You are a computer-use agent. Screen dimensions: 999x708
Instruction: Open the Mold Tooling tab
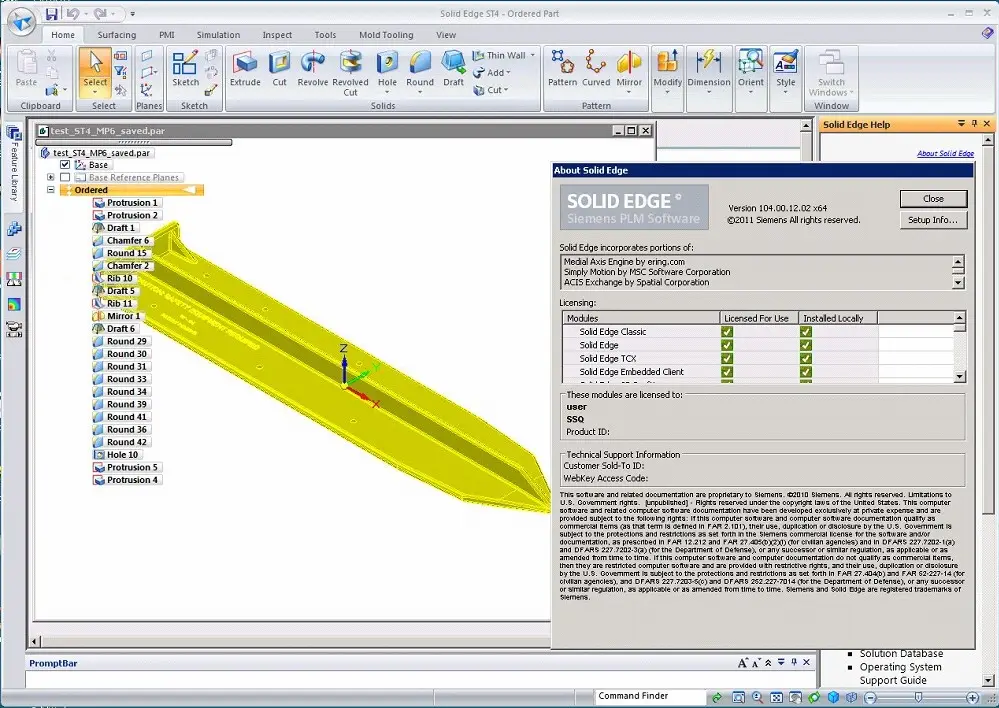pyautogui.click(x=386, y=35)
